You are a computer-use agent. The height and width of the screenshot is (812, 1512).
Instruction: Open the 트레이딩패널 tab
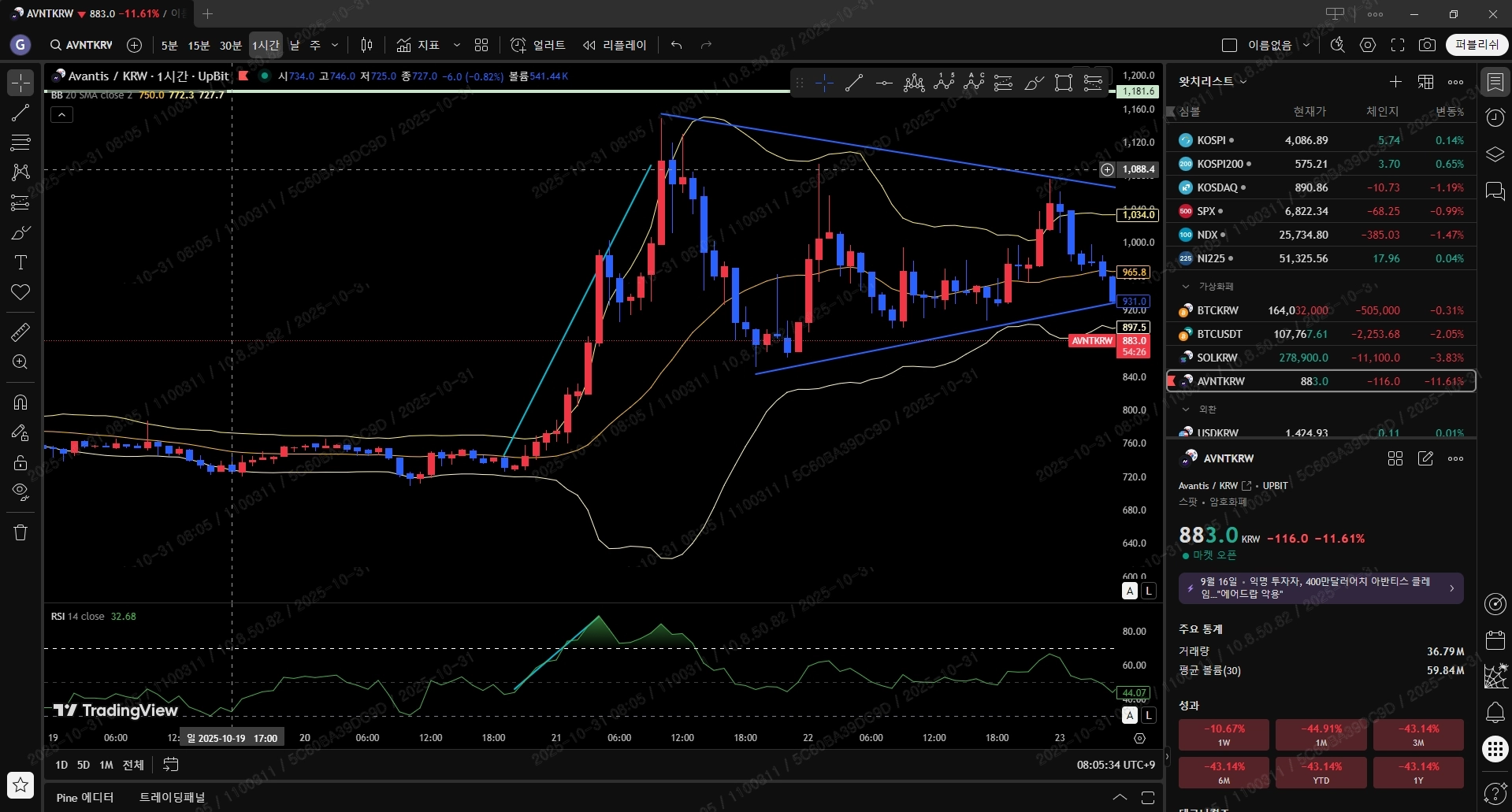click(x=172, y=797)
